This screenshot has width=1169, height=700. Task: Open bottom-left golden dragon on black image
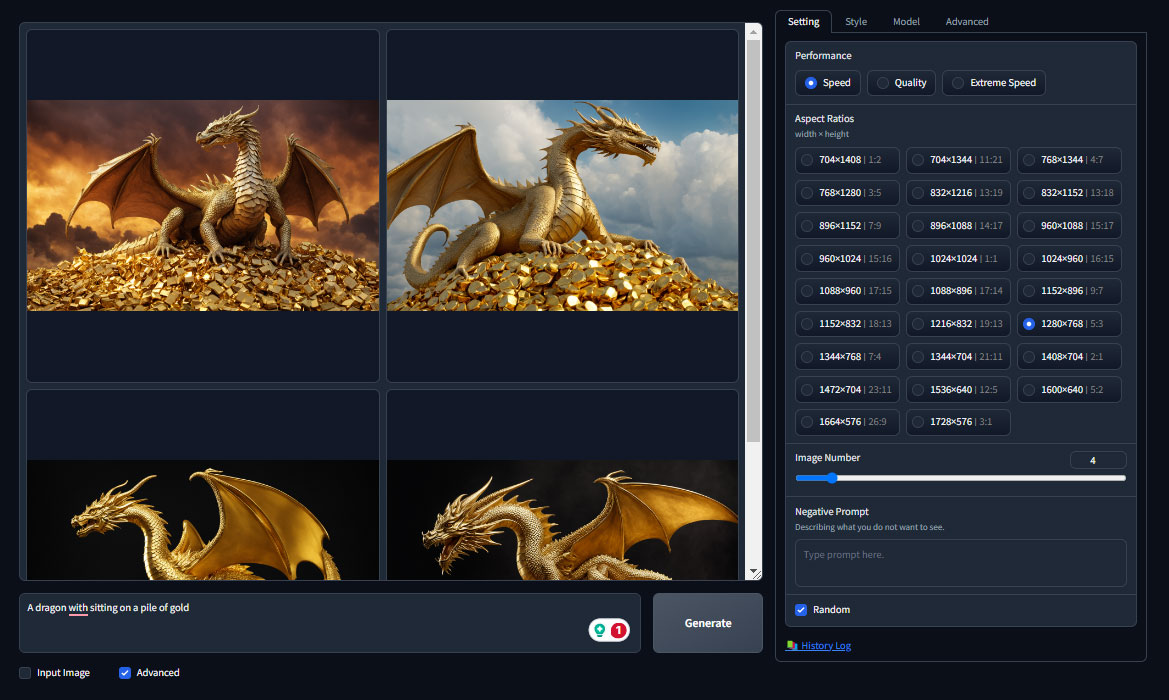pos(203,520)
